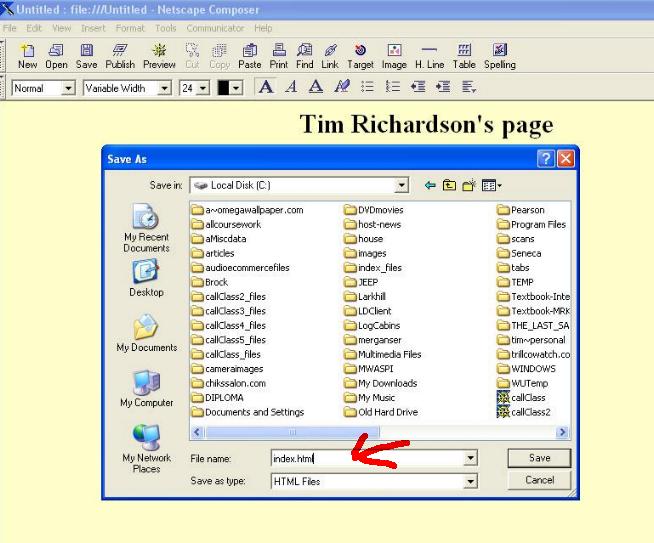Click the file list horizontal scrollbar thumb
The image size is (654, 543).
coord(292,432)
